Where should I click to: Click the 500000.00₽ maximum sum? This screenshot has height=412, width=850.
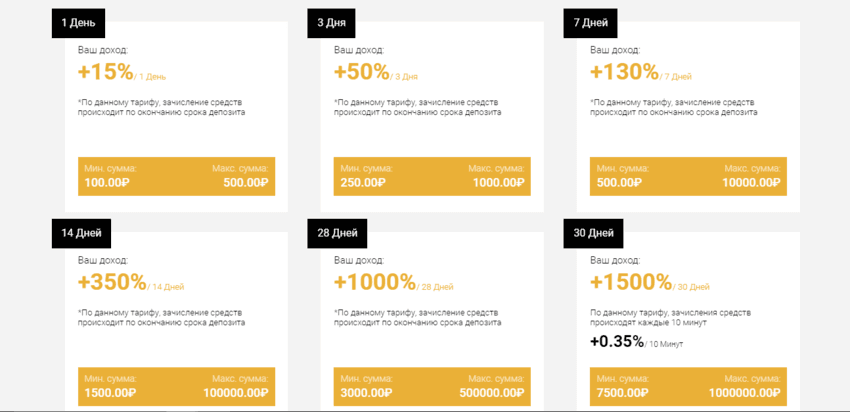[489, 393]
